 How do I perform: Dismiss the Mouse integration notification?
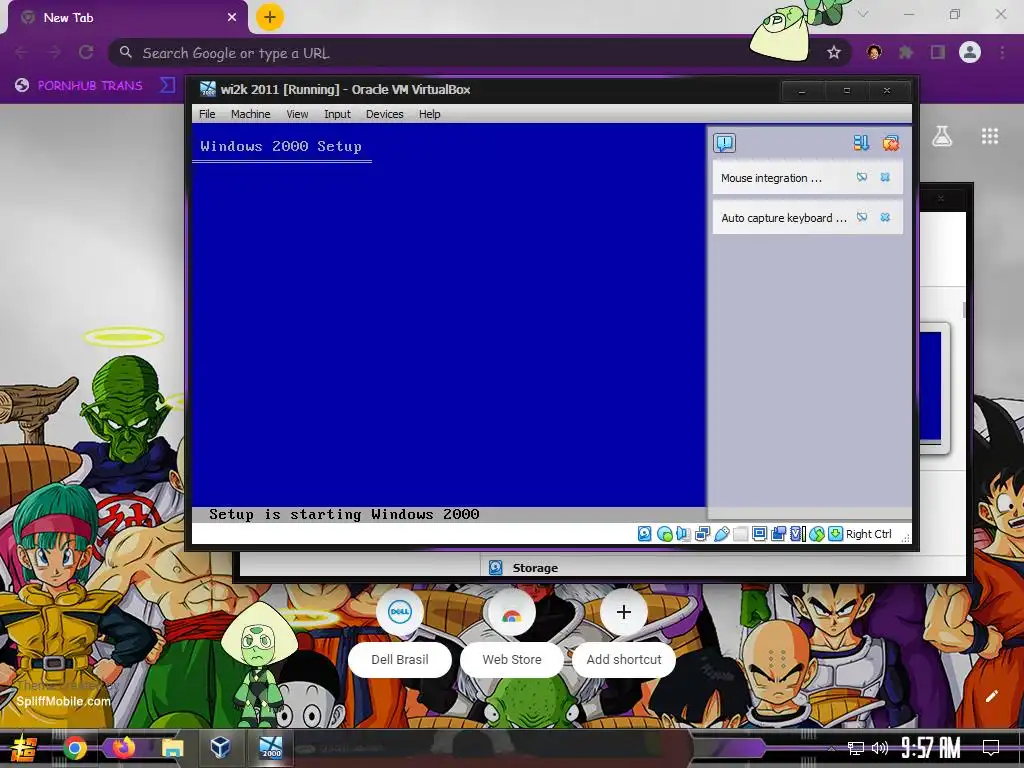pyautogui.click(x=885, y=177)
